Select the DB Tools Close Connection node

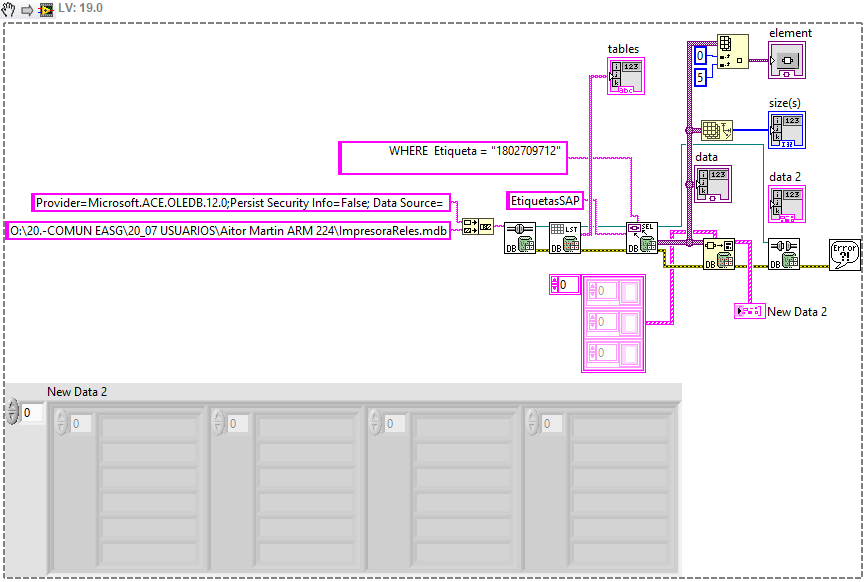click(782, 250)
